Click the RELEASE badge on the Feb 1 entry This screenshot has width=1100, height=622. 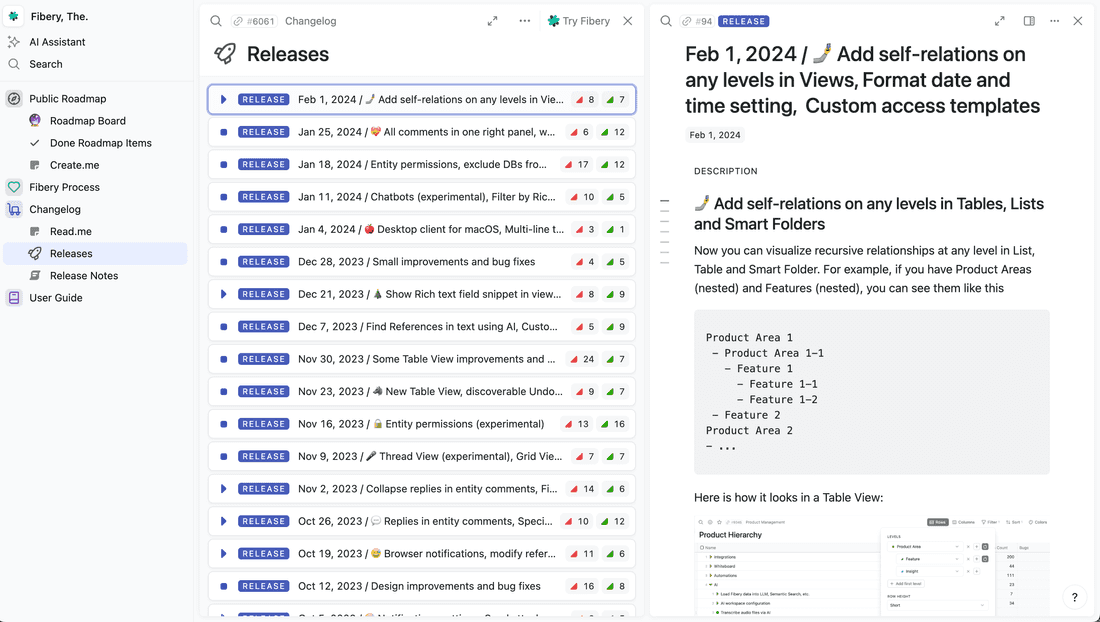pos(263,100)
